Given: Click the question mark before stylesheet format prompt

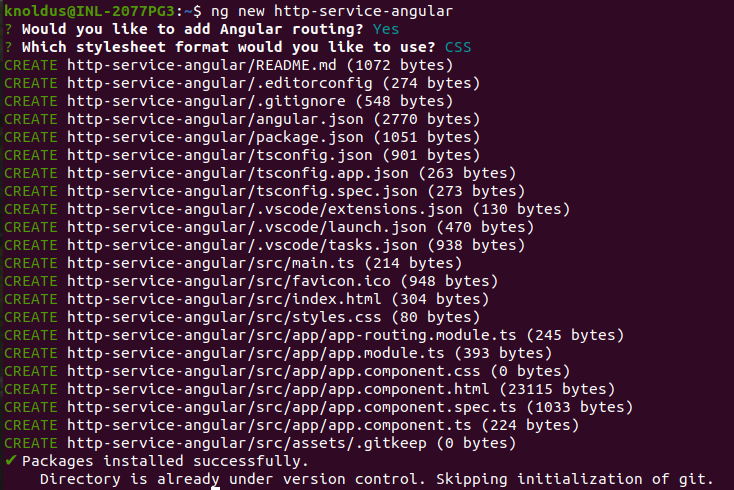Looking at the screenshot, I should [8, 47].
